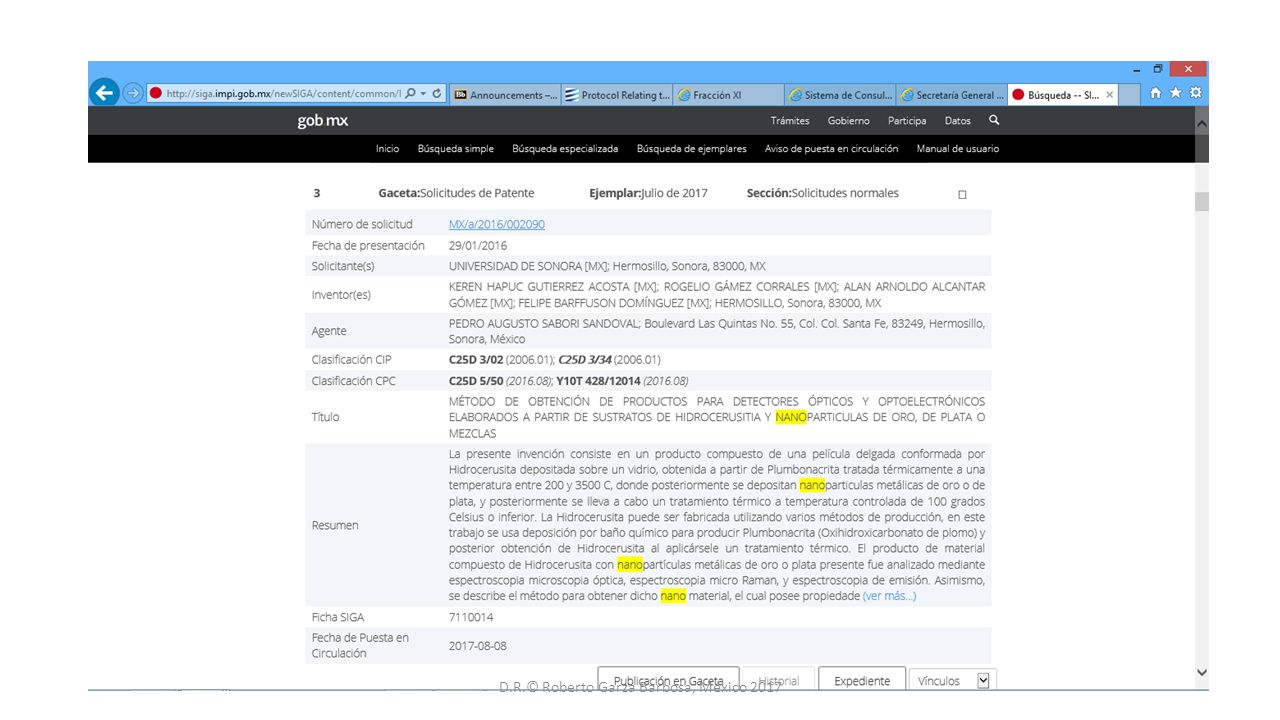1280x720 pixels.
Task: Switch to the Fracción XI browser tab
Action: click(729, 95)
